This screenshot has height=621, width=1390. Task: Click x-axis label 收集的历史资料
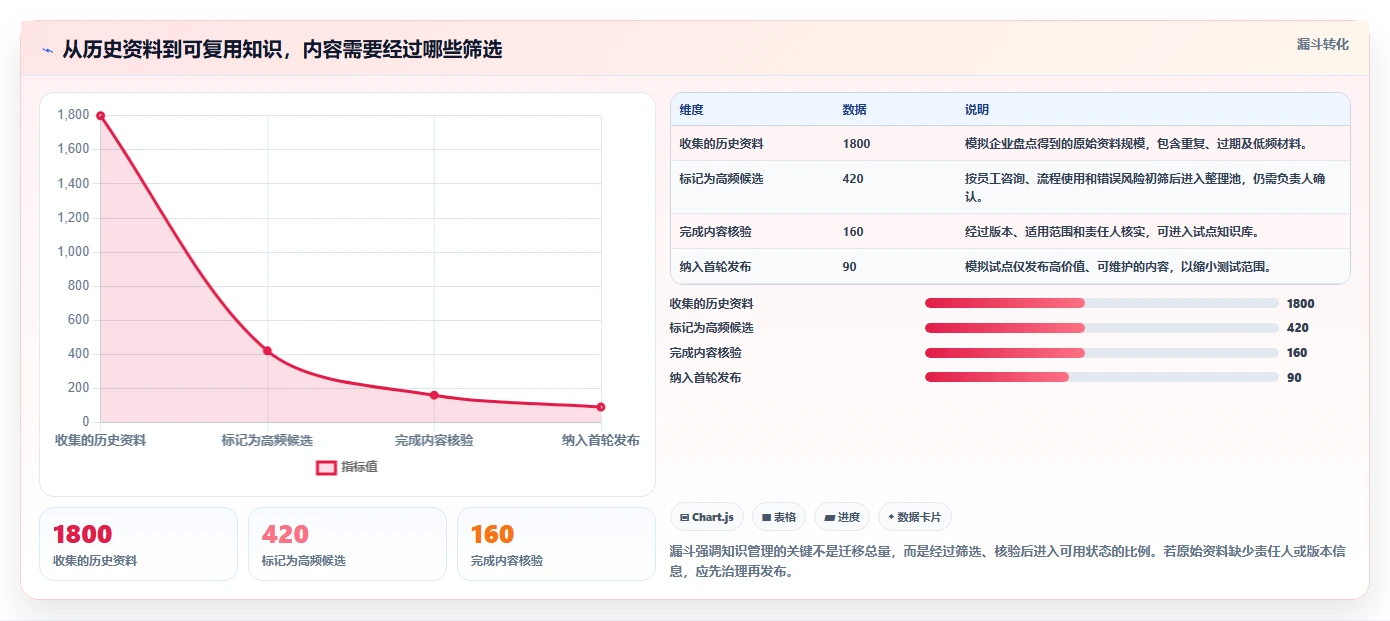(x=101, y=440)
